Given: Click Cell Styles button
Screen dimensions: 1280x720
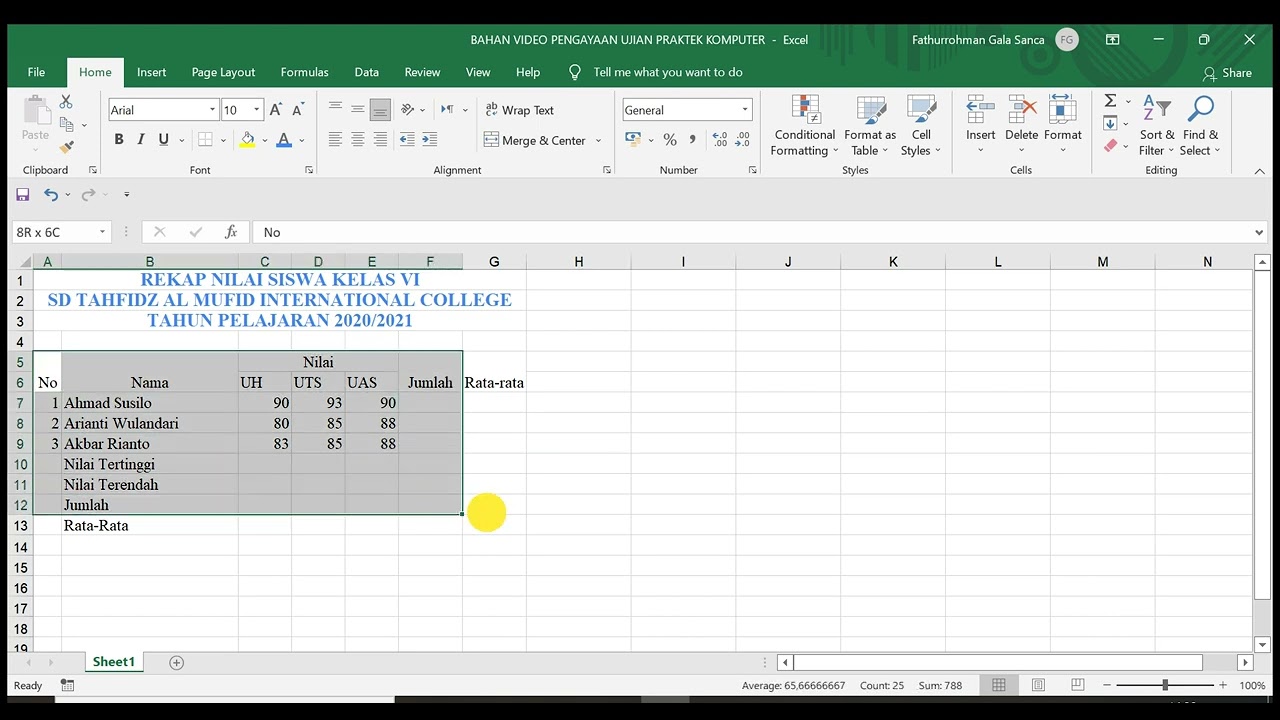Looking at the screenshot, I should [x=921, y=126].
